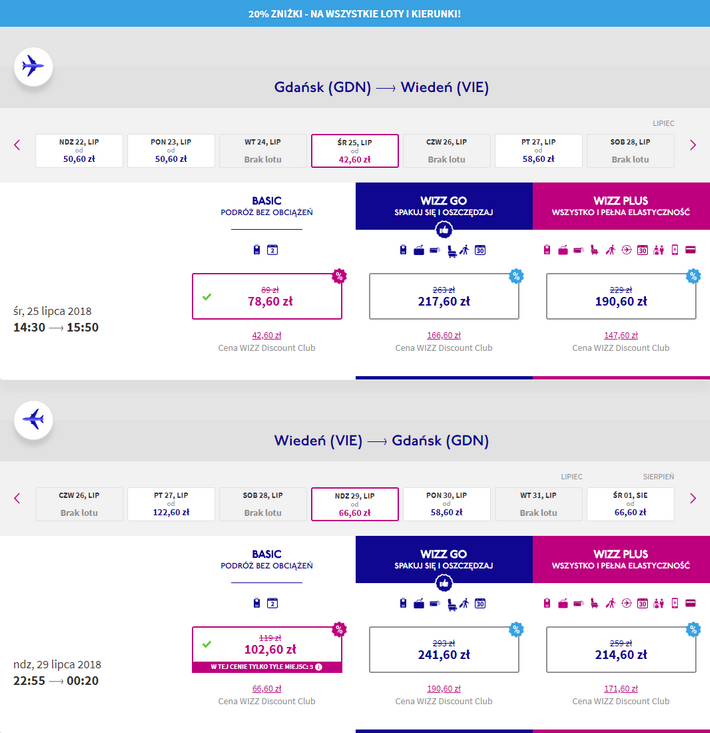Screen dimensions: 710x733
Task: Show later return dates with right arrow
Action: click(693, 498)
